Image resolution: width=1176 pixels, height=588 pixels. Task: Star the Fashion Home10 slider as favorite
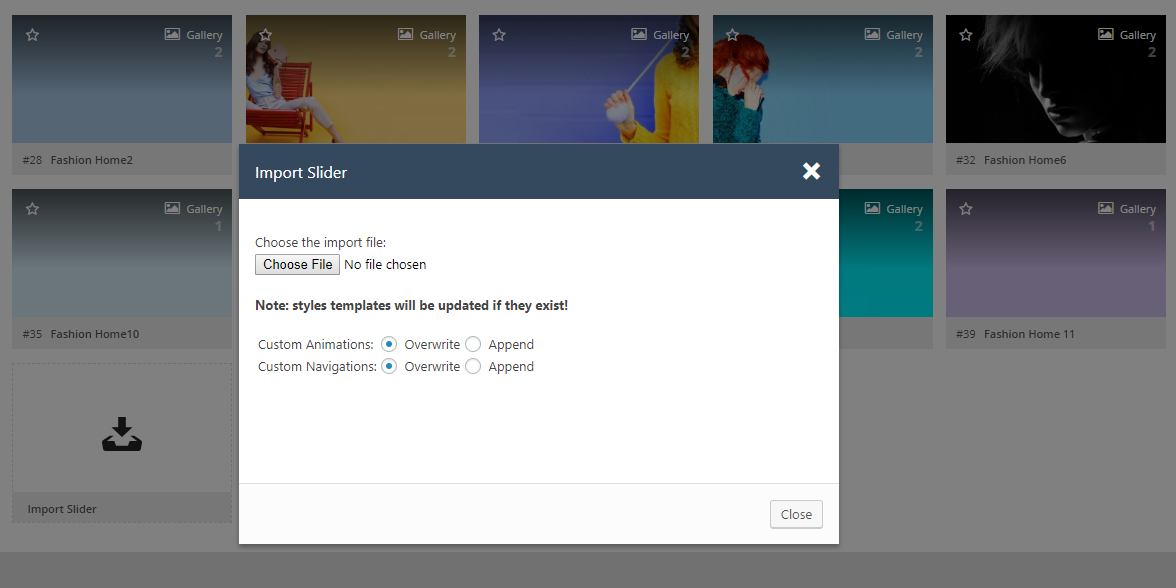coord(32,209)
